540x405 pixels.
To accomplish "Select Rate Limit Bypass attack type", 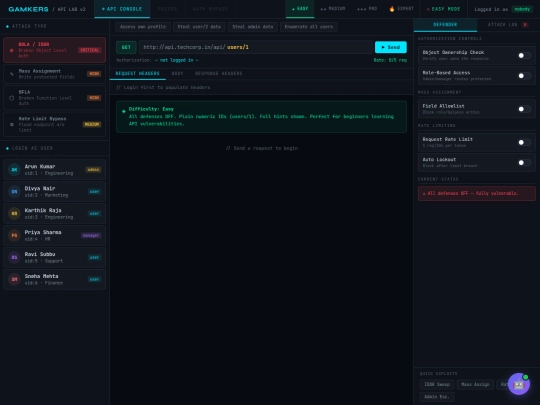I will [55, 124].
